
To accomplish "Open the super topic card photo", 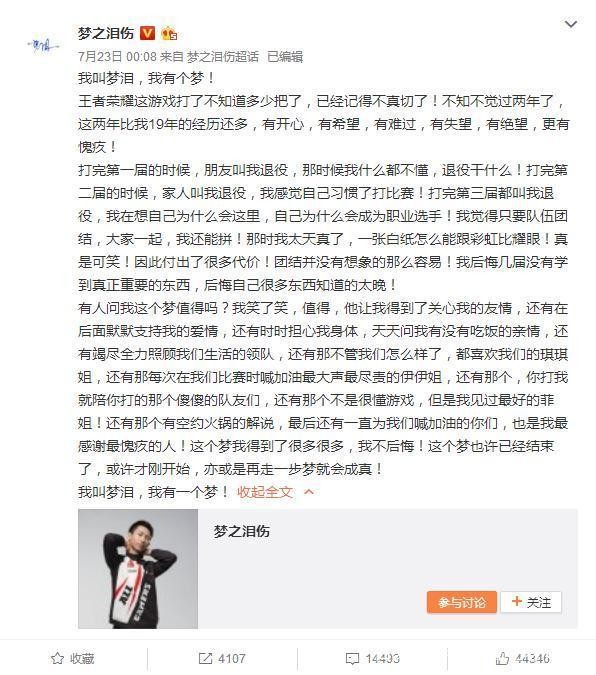I will (138, 569).
